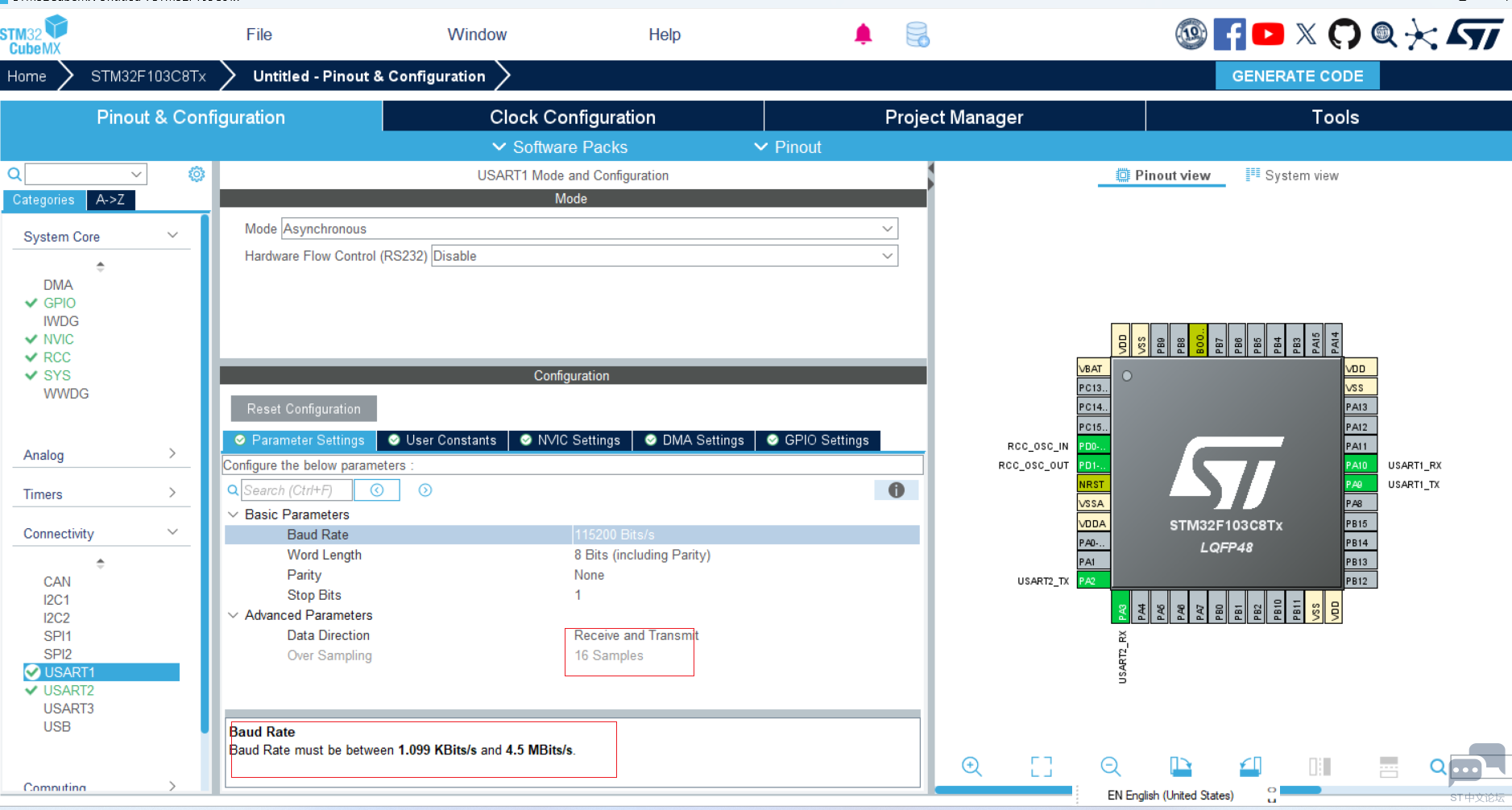Open the File menu
The image size is (1512, 810).
pos(259,35)
